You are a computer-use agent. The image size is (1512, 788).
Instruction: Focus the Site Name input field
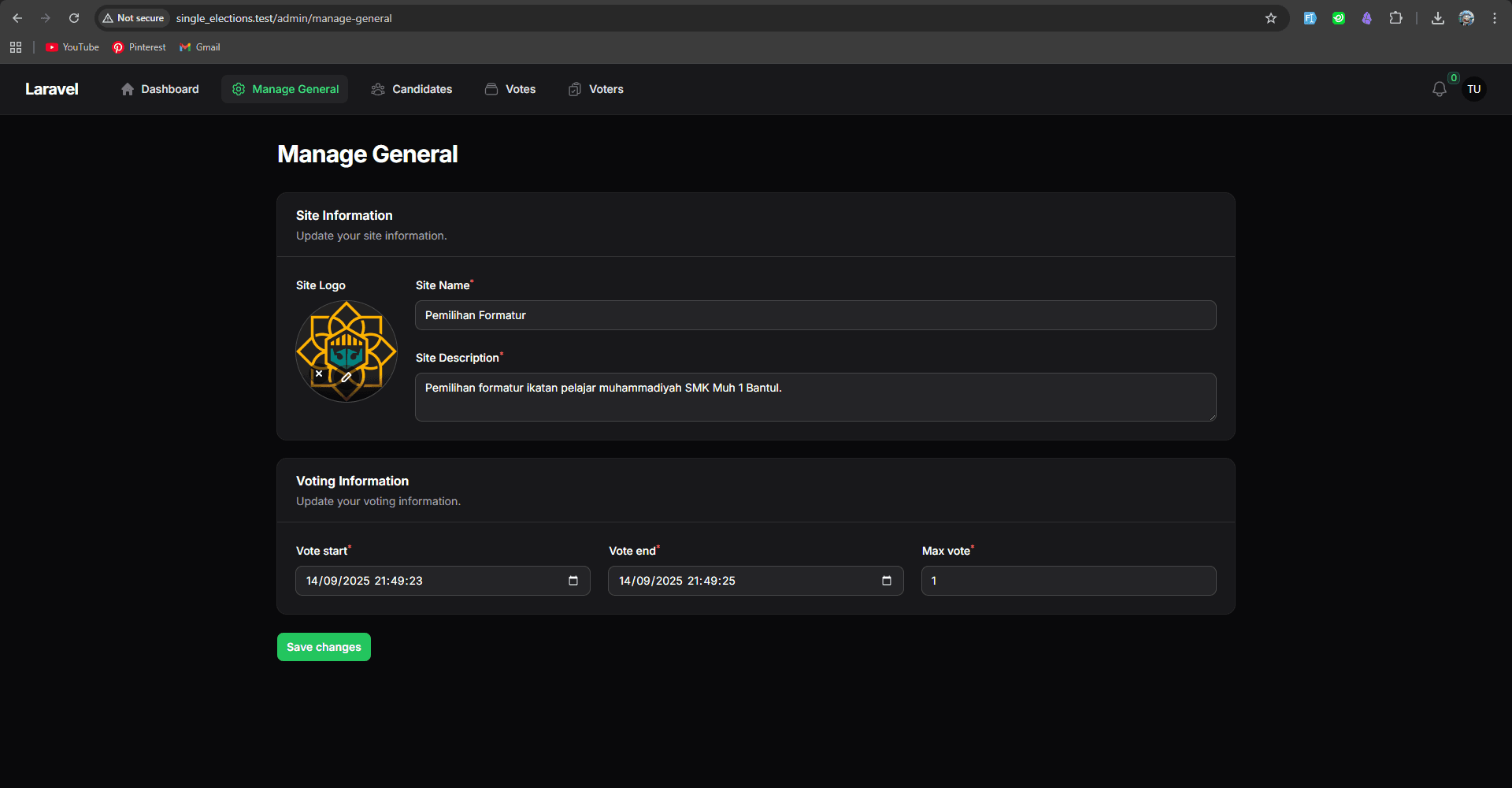(x=815, y=315)
